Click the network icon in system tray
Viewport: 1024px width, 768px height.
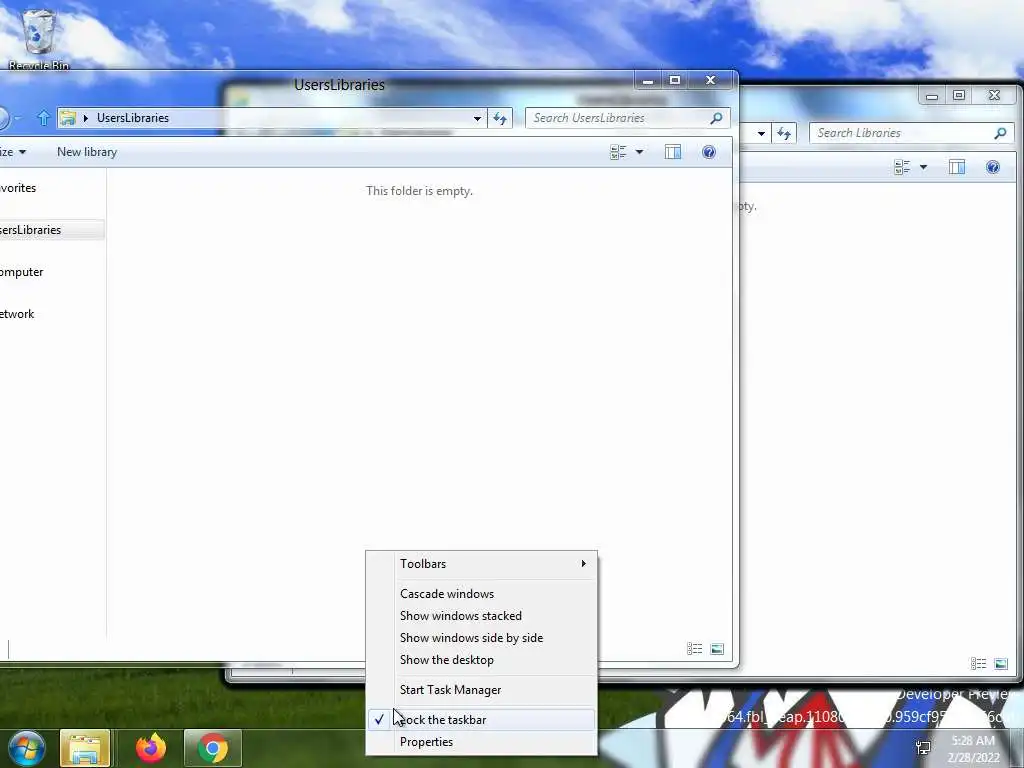coord(923,748)
